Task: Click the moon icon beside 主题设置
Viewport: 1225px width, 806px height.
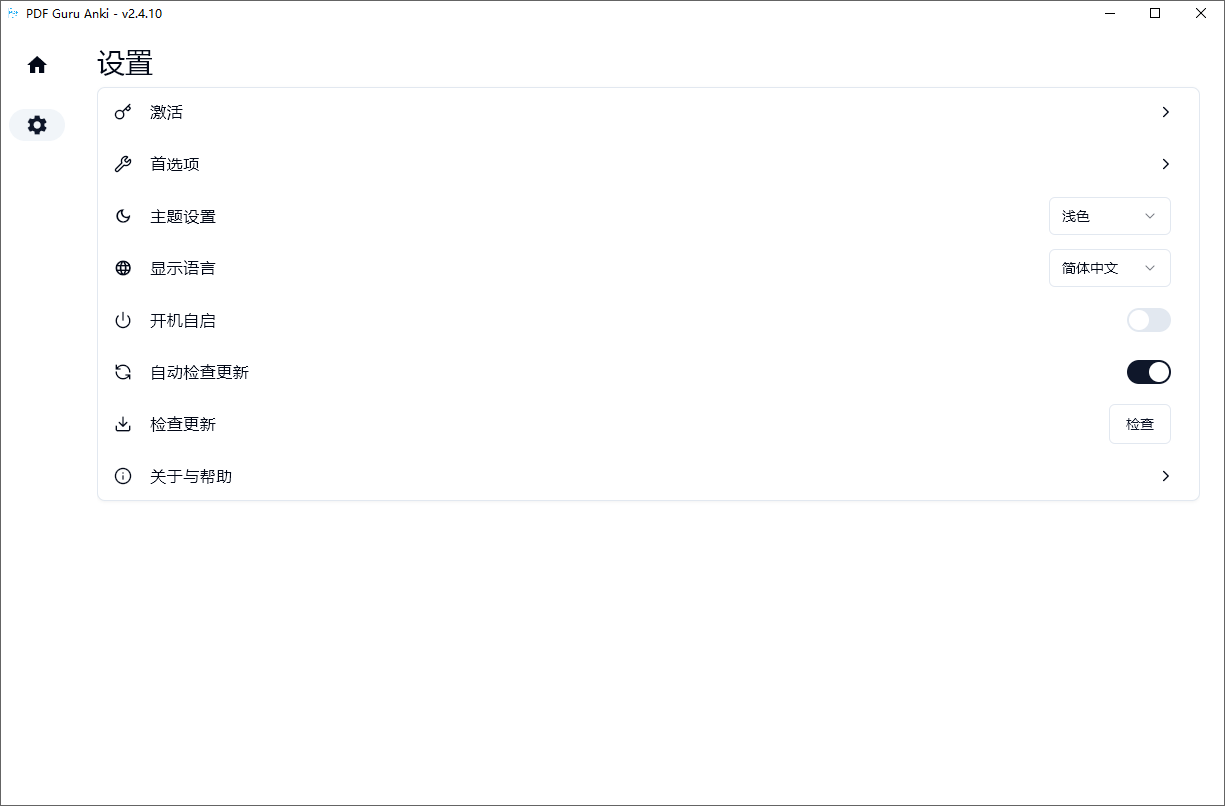Action: pos(123,216)
